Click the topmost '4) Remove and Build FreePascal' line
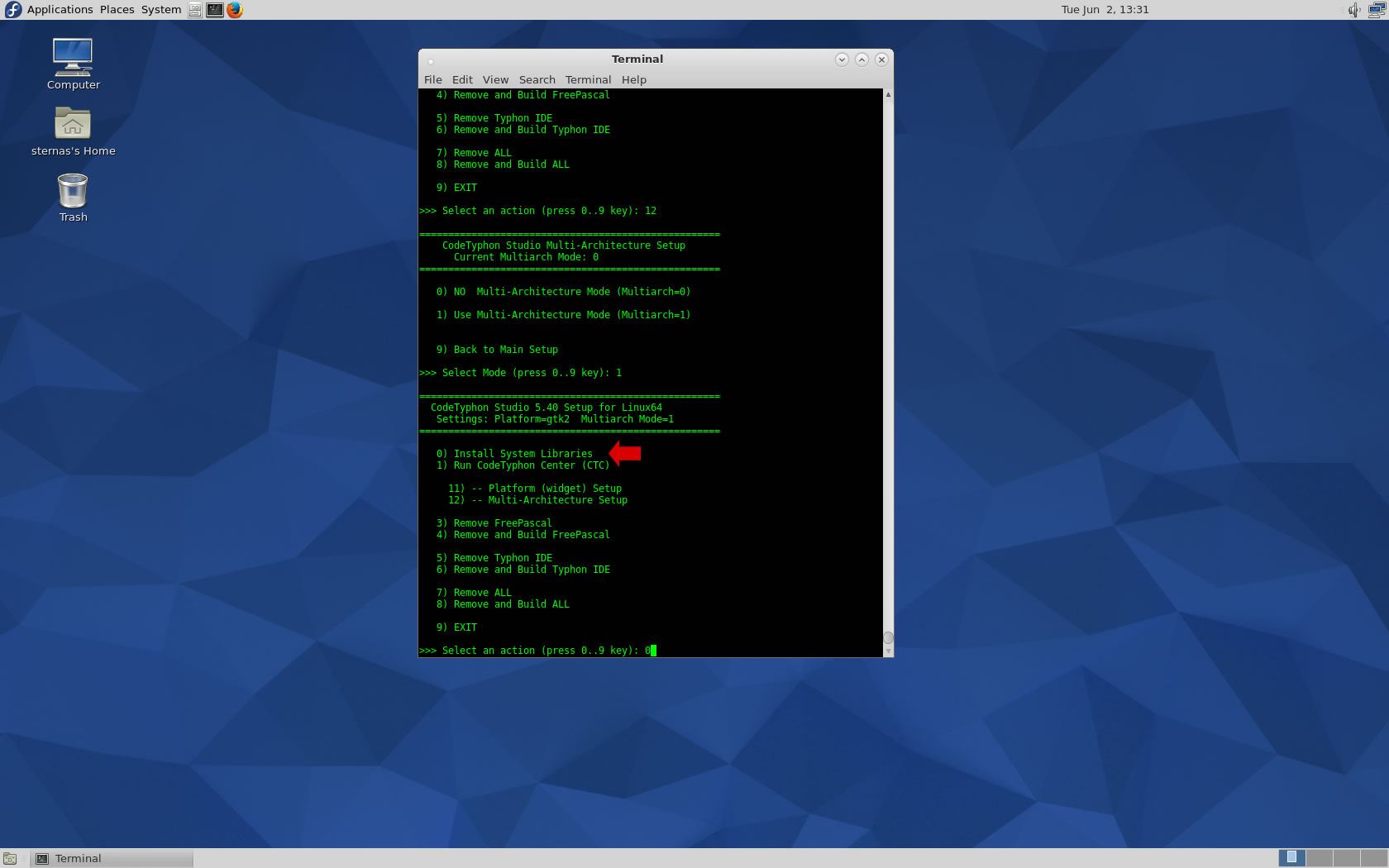The image size is (1389, 868). pos(523,95)
